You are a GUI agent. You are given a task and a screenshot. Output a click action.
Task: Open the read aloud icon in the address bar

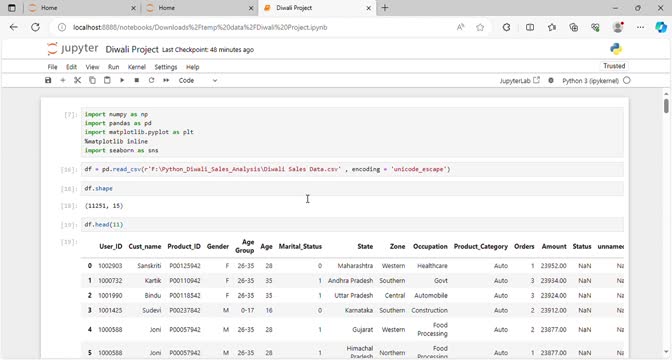[x=461, y=27]
